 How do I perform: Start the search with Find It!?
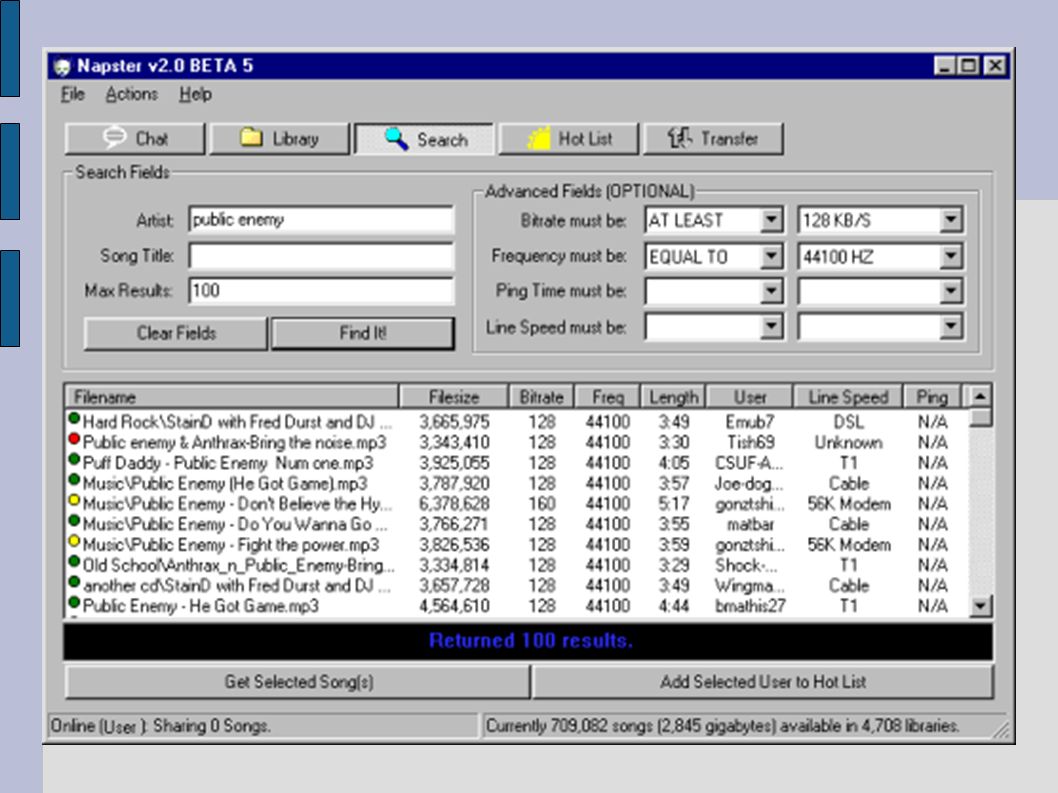click(x=363, y=333)
